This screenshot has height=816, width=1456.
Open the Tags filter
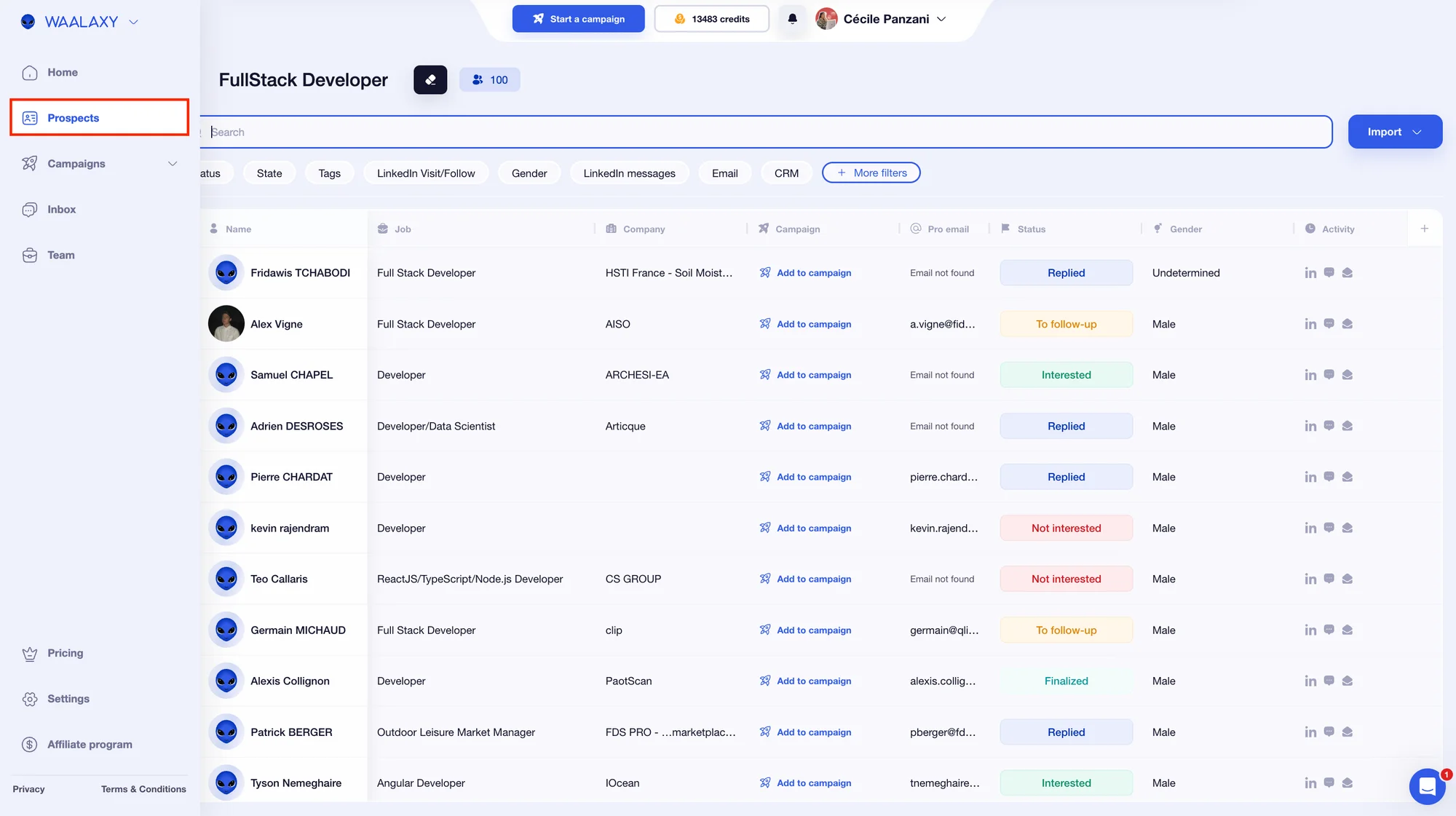(329, 173)
